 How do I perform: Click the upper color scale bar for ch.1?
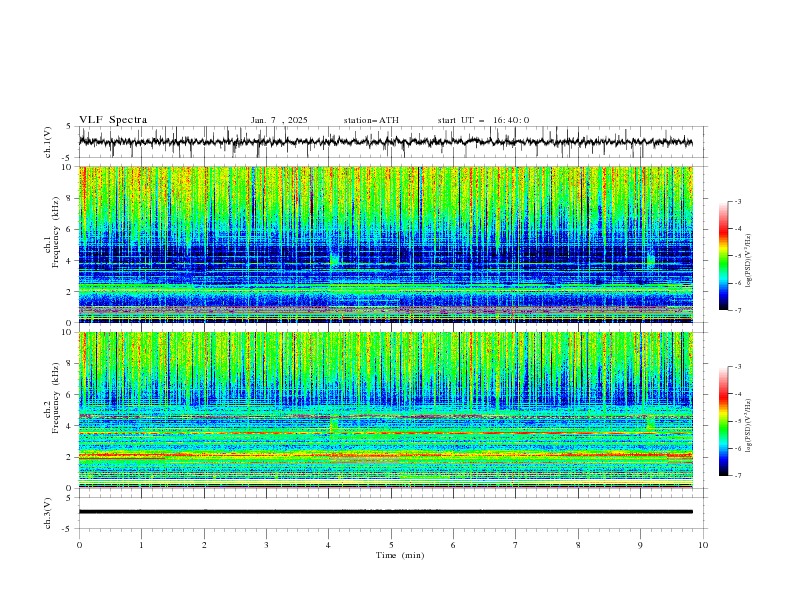pyautogui.click(x=723, y=256)
